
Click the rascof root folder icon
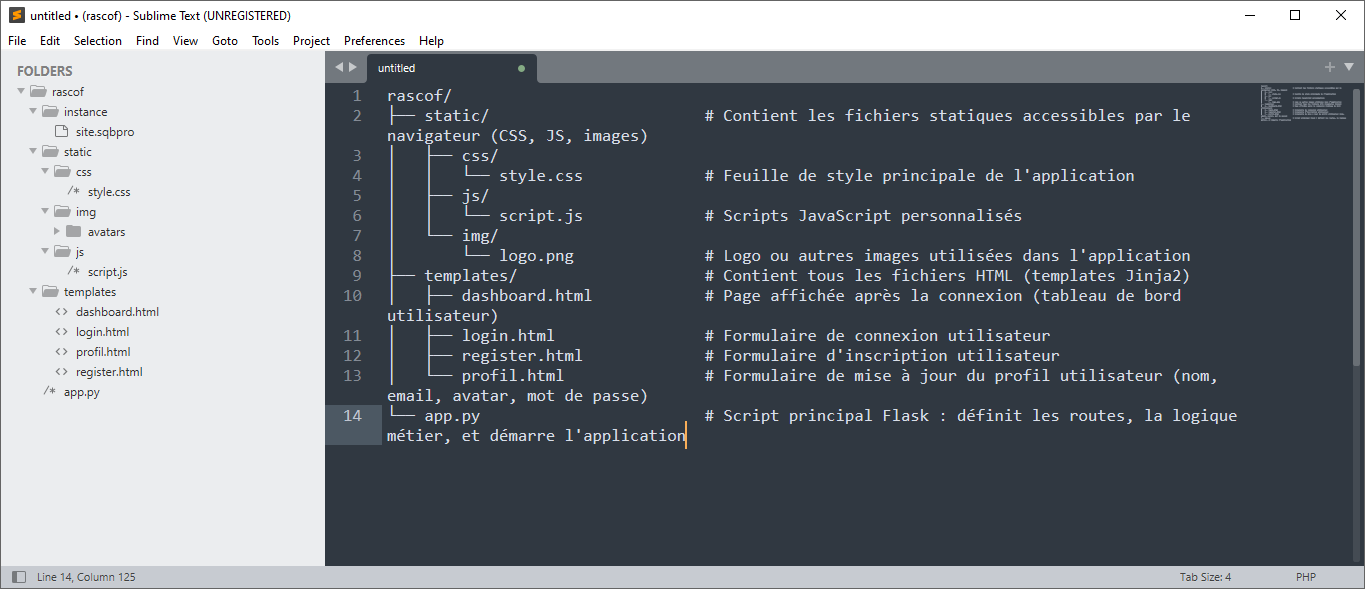coord(38,92)
